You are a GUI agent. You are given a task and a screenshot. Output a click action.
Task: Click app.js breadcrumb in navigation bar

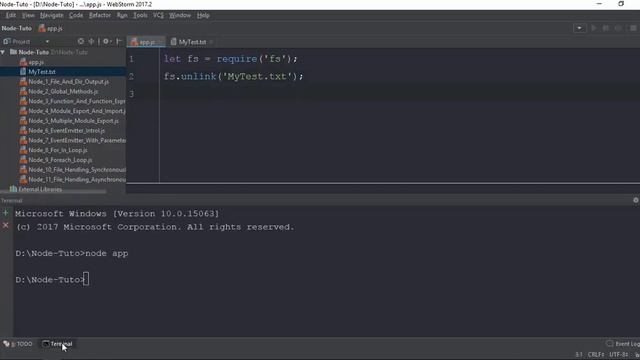[x=51, y=28]
